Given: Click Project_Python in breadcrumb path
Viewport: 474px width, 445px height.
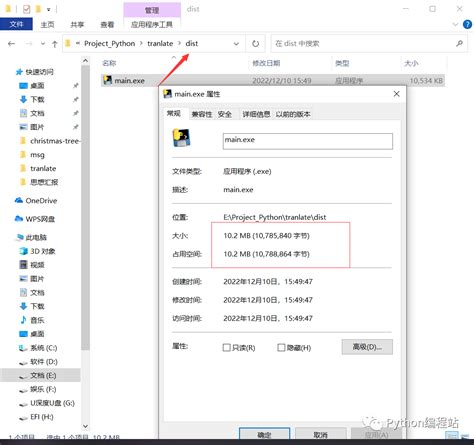Looking at the screenshot, I should tap(110, 44).
